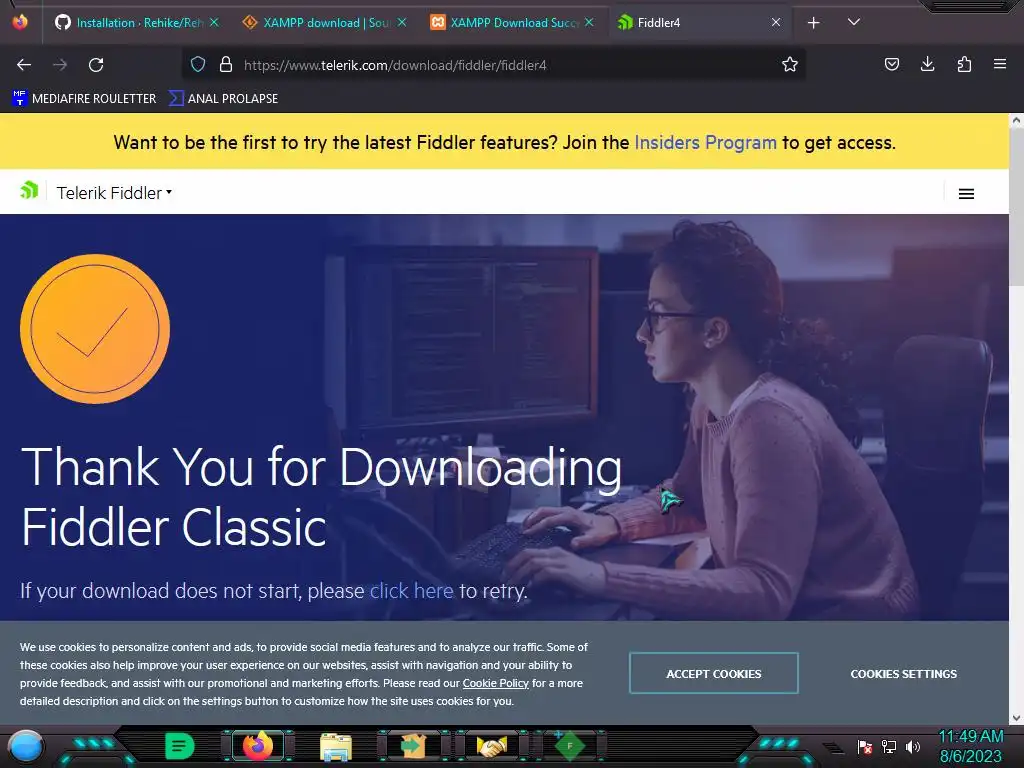Open Cookies Settings
1024x768 pixels.
(903, 674)
